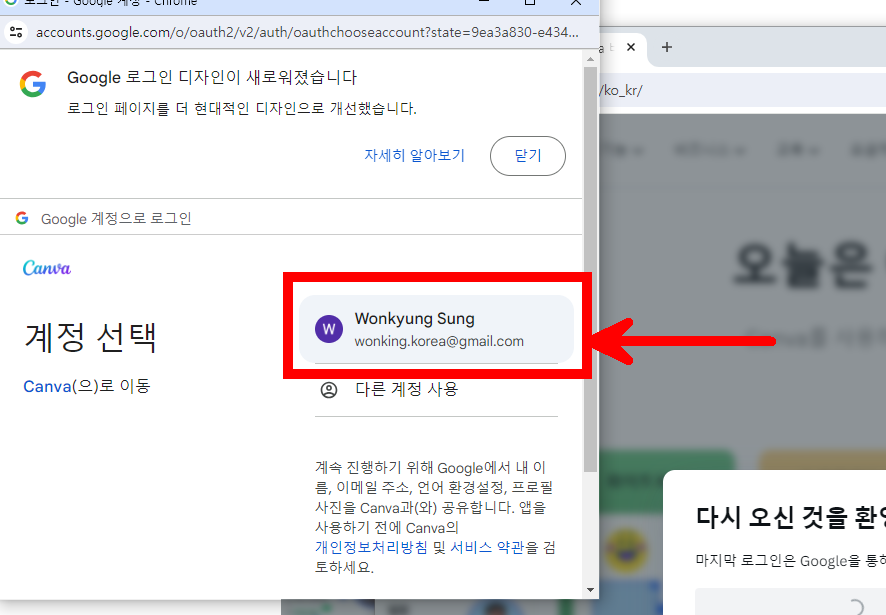Open the 자세히 알아보기 link

pos(414,155)
